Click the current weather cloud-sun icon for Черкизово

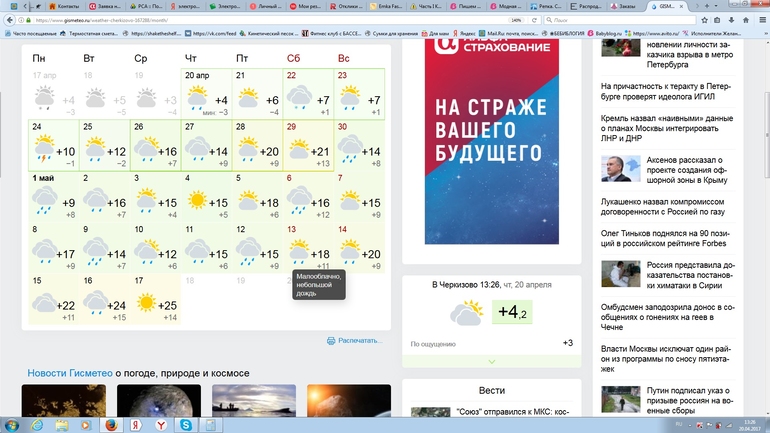click(467, 313)
